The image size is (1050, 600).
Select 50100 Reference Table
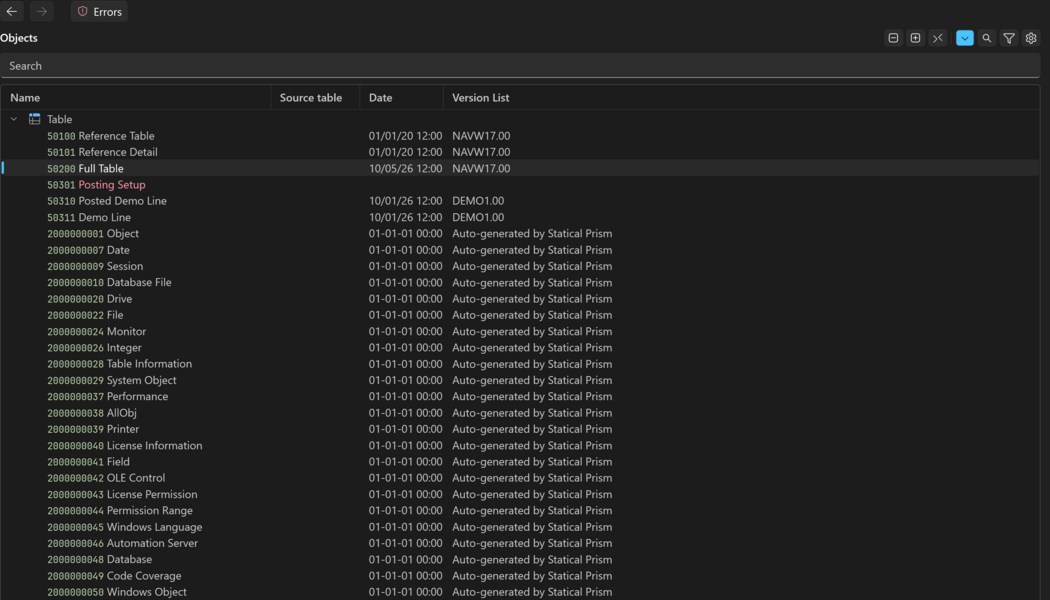pyautogui.click(x=100, y=136)
